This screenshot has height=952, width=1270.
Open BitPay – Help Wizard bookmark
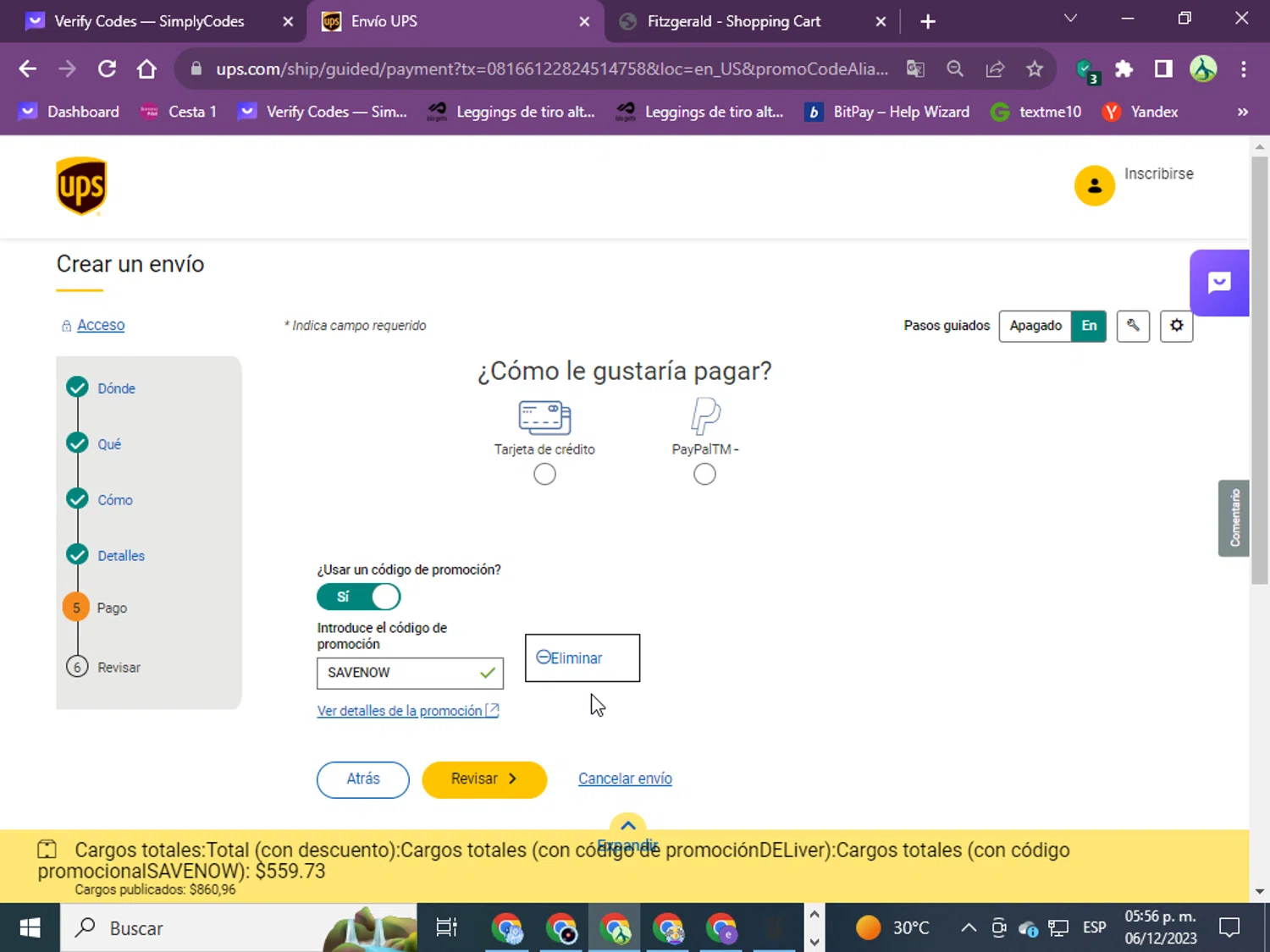(886, 112)
